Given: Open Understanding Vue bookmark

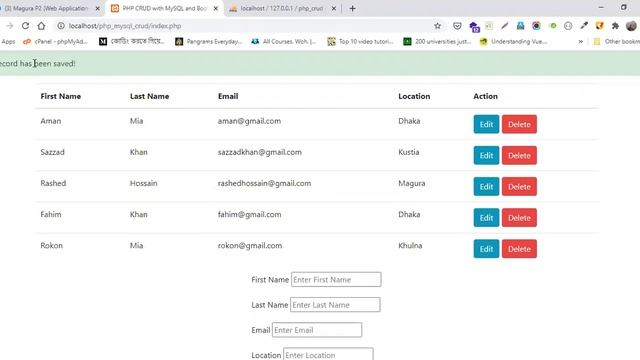Looking at the screenshot, I should (x=513, y=41).
